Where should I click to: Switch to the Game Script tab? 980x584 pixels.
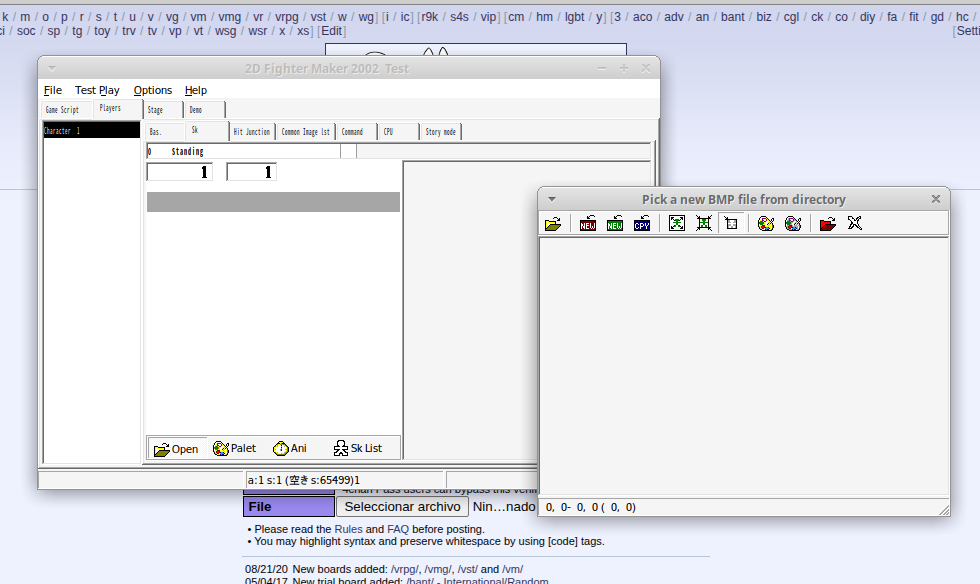coord(62,109)
